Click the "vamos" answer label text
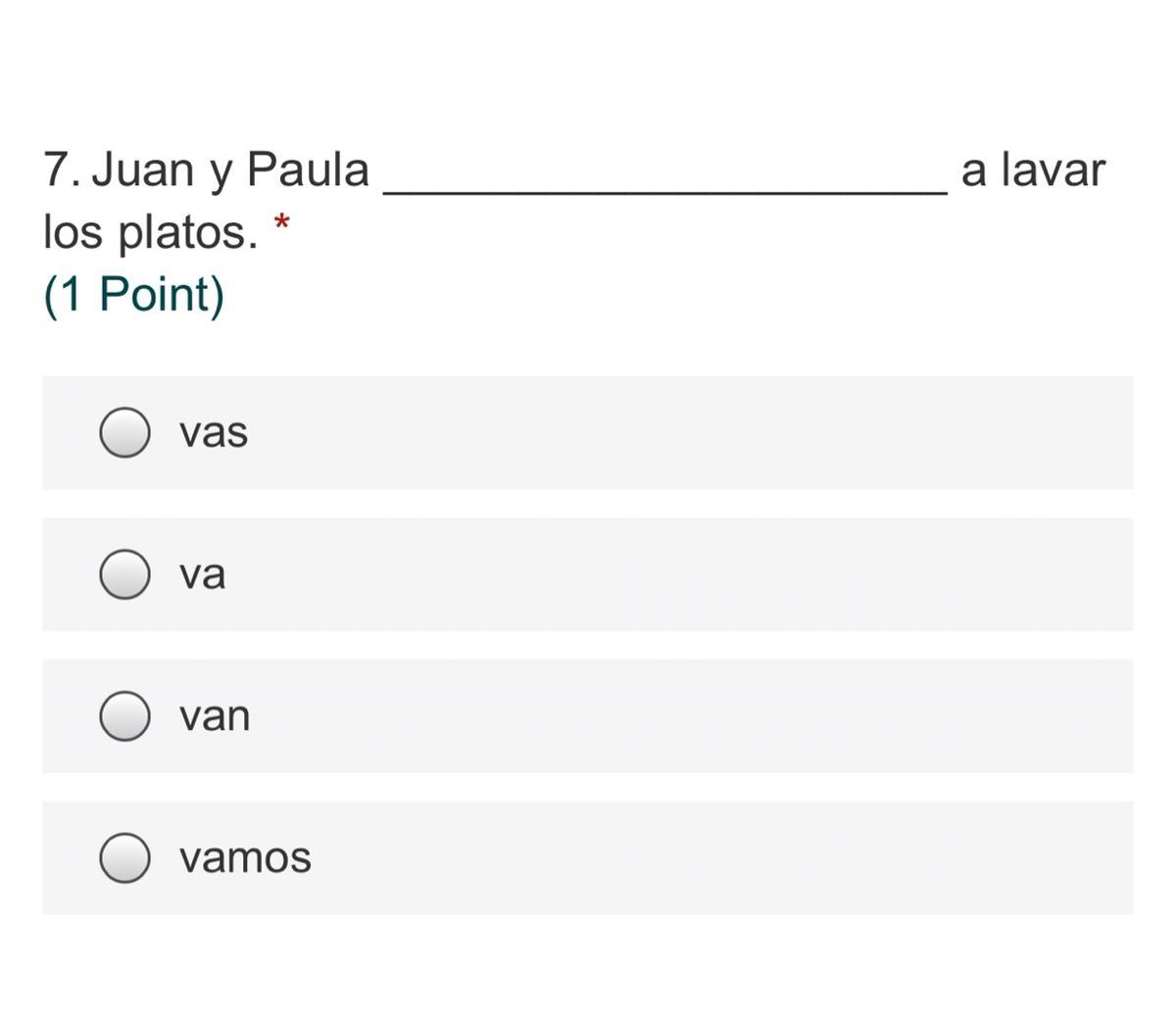Image resolution: width=1176 pixels, height=1015 pixels. [x=245, y=858]
